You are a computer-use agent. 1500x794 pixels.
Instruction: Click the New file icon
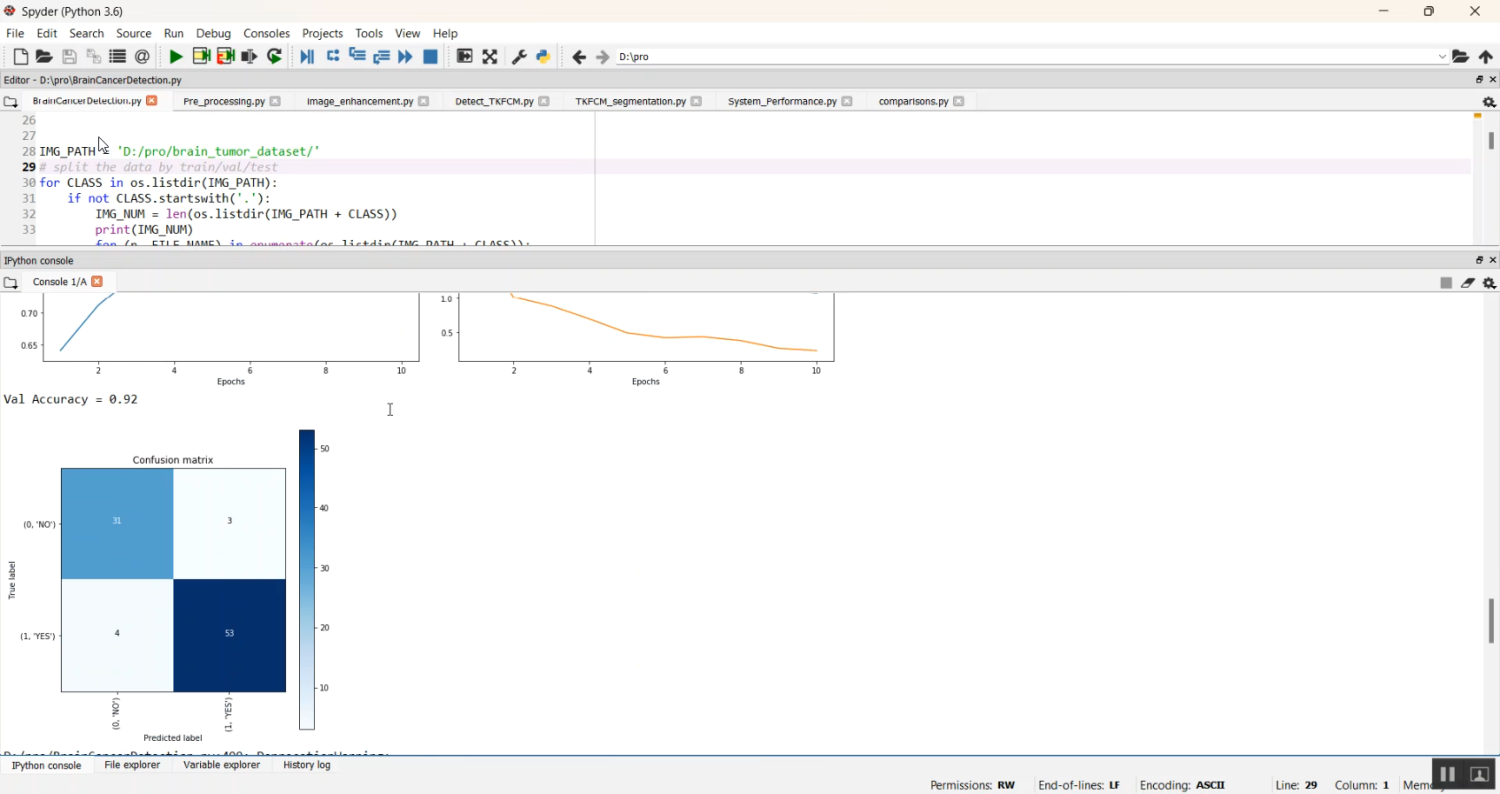tap(20, 57)
